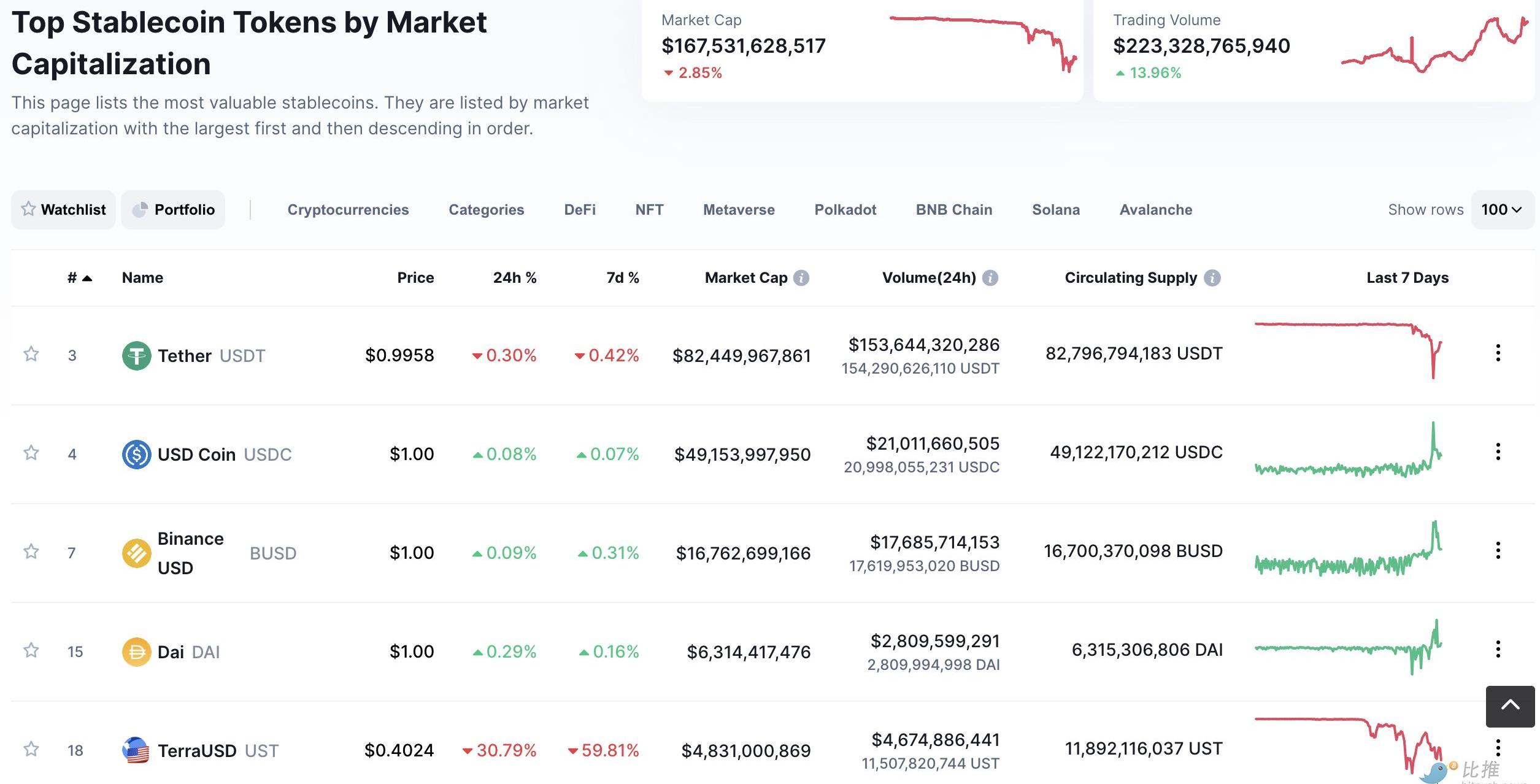This screenshot has height=784, width=1540.
Task: Open the Tether USDT name link
Action: pyautogui.click(x=212, y=356)
